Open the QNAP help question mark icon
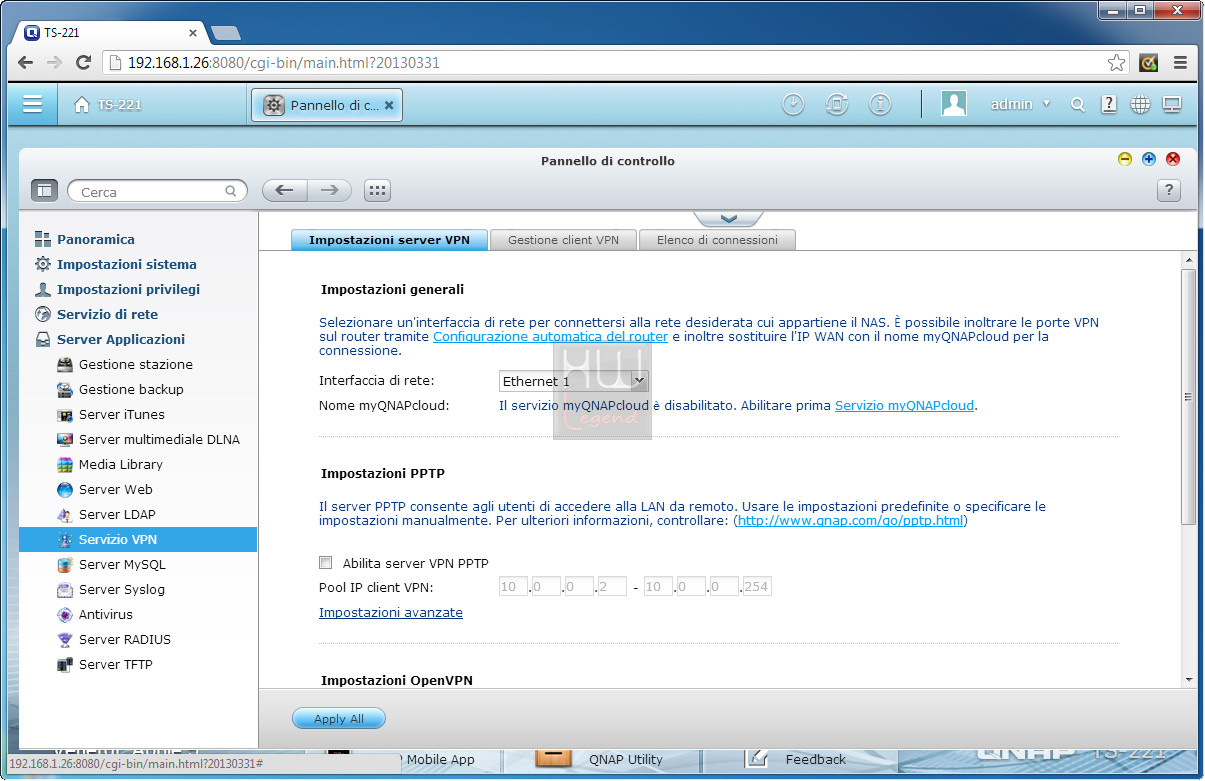Image resolution: width=1205 pixels, height=781 pixels. click(1109, 104)
